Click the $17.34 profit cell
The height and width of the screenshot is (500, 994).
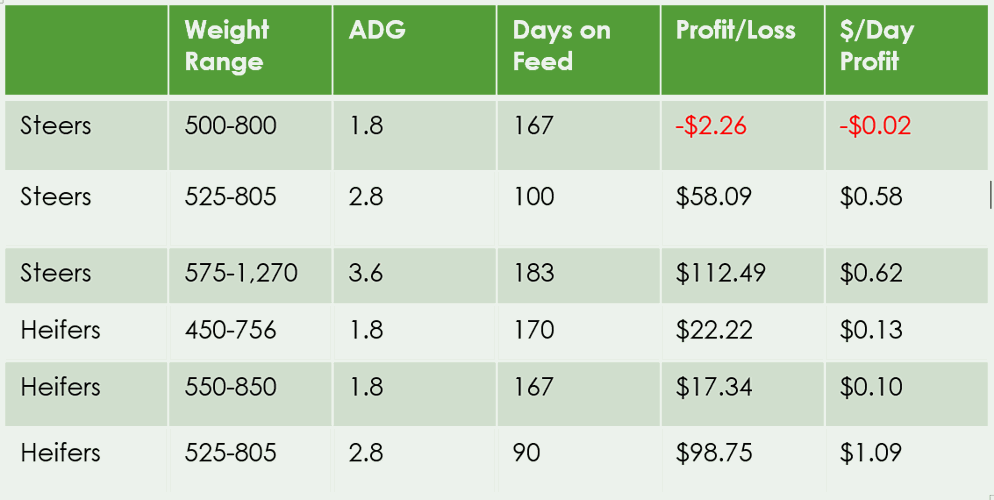(x=713, y=387)
